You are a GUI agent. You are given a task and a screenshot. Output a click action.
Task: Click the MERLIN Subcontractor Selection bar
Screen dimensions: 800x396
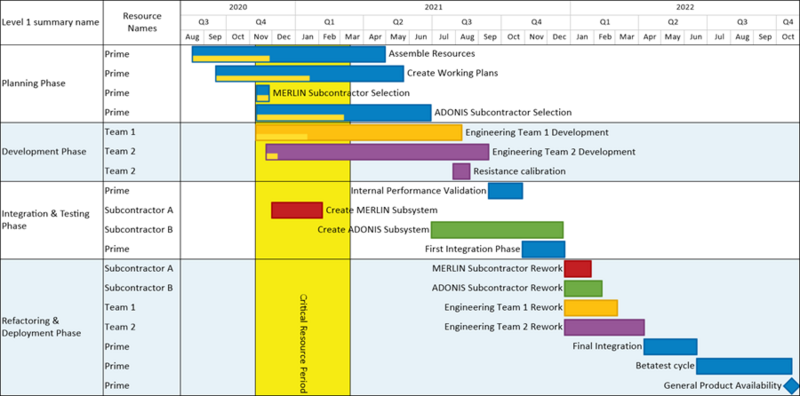tap(262, 93)
